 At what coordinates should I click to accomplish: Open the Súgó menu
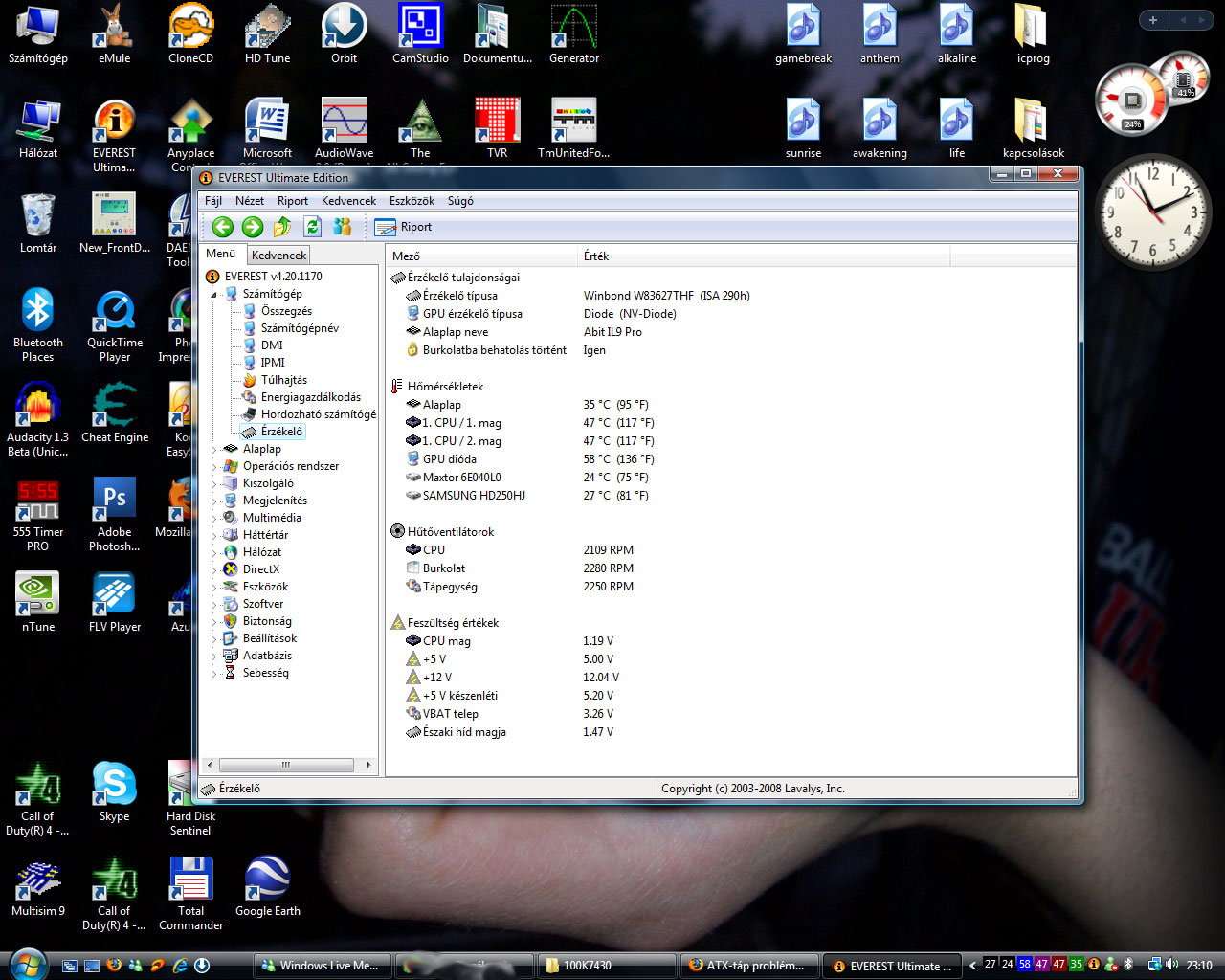tap(460, 201)
